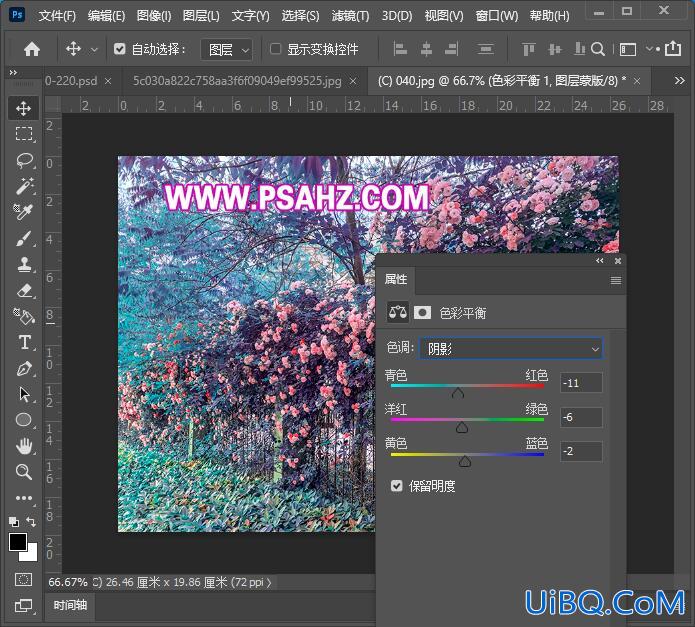Image resolution: width=695 pixels, height=627 pixels.
Task: Collapse the Properties panel double-arrow
Action: [600, 261]
